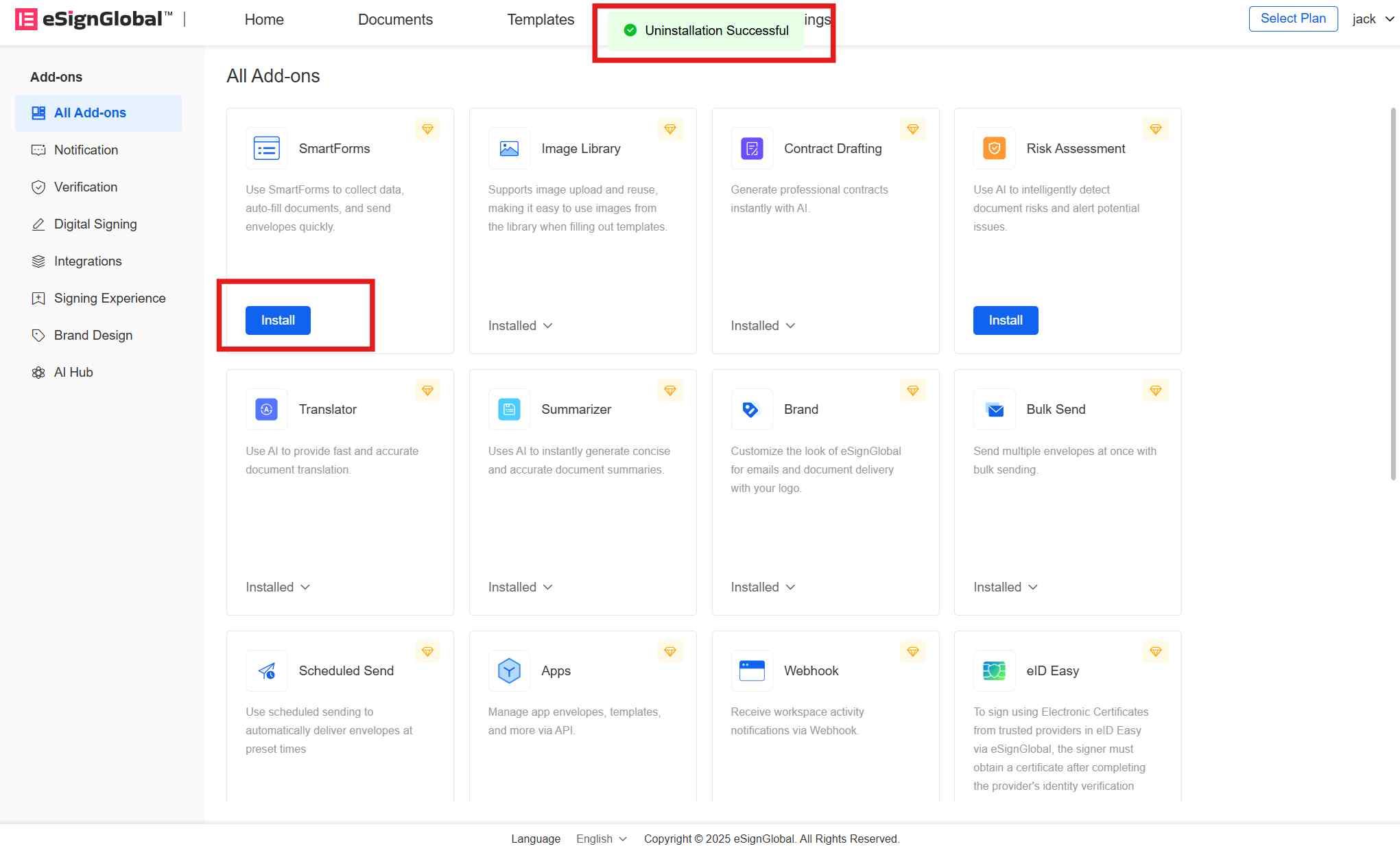Expand Installed dropdown on Image Library
This screenshot has width=1400, height=853.
520,326
